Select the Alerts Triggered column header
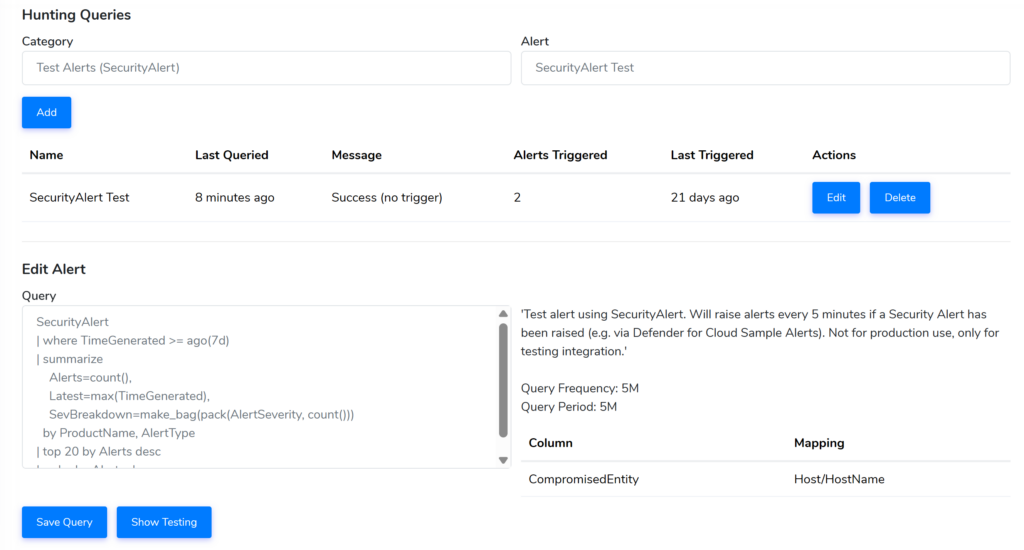Screen dimensions: 1024x550 coord(560,155)
